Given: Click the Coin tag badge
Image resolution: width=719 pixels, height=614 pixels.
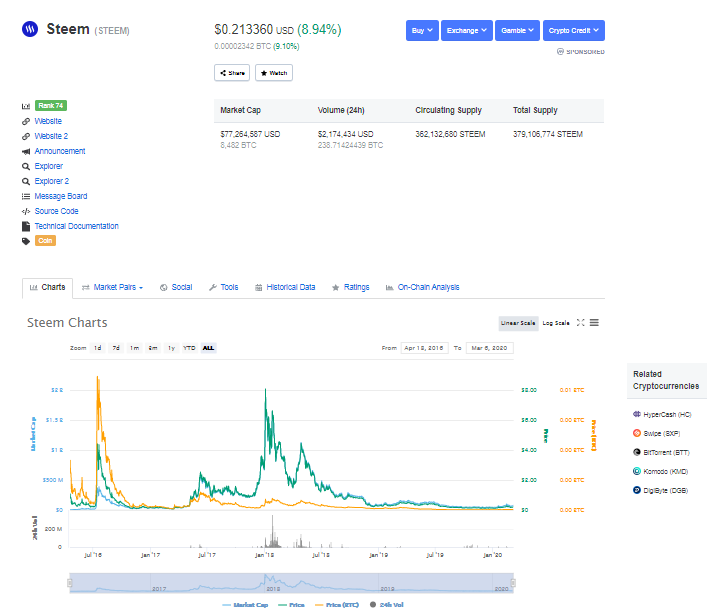Looking at the screenshot, I should pos(45,241).
